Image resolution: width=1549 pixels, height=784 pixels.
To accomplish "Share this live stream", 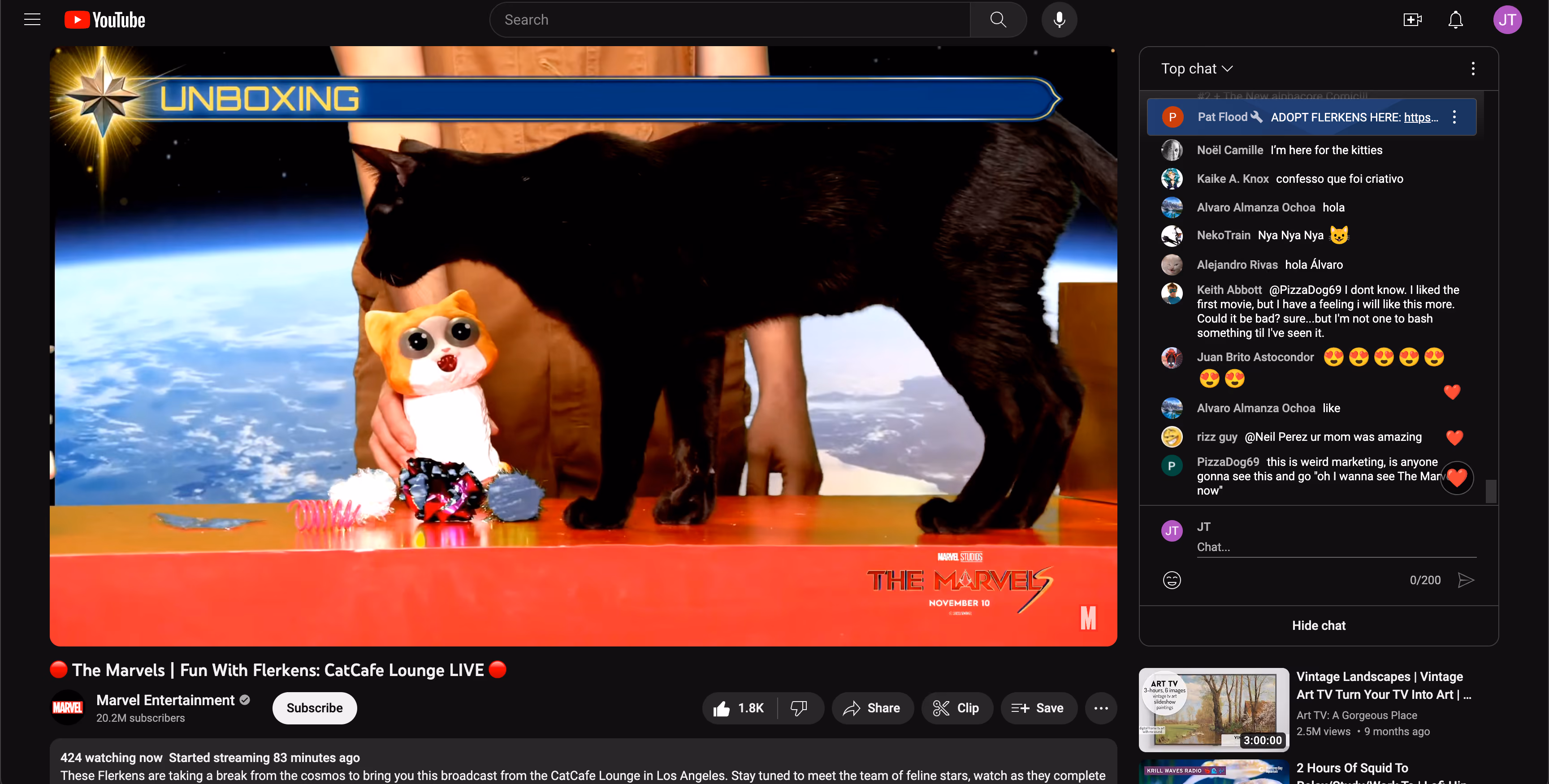I will click(872, 708).
